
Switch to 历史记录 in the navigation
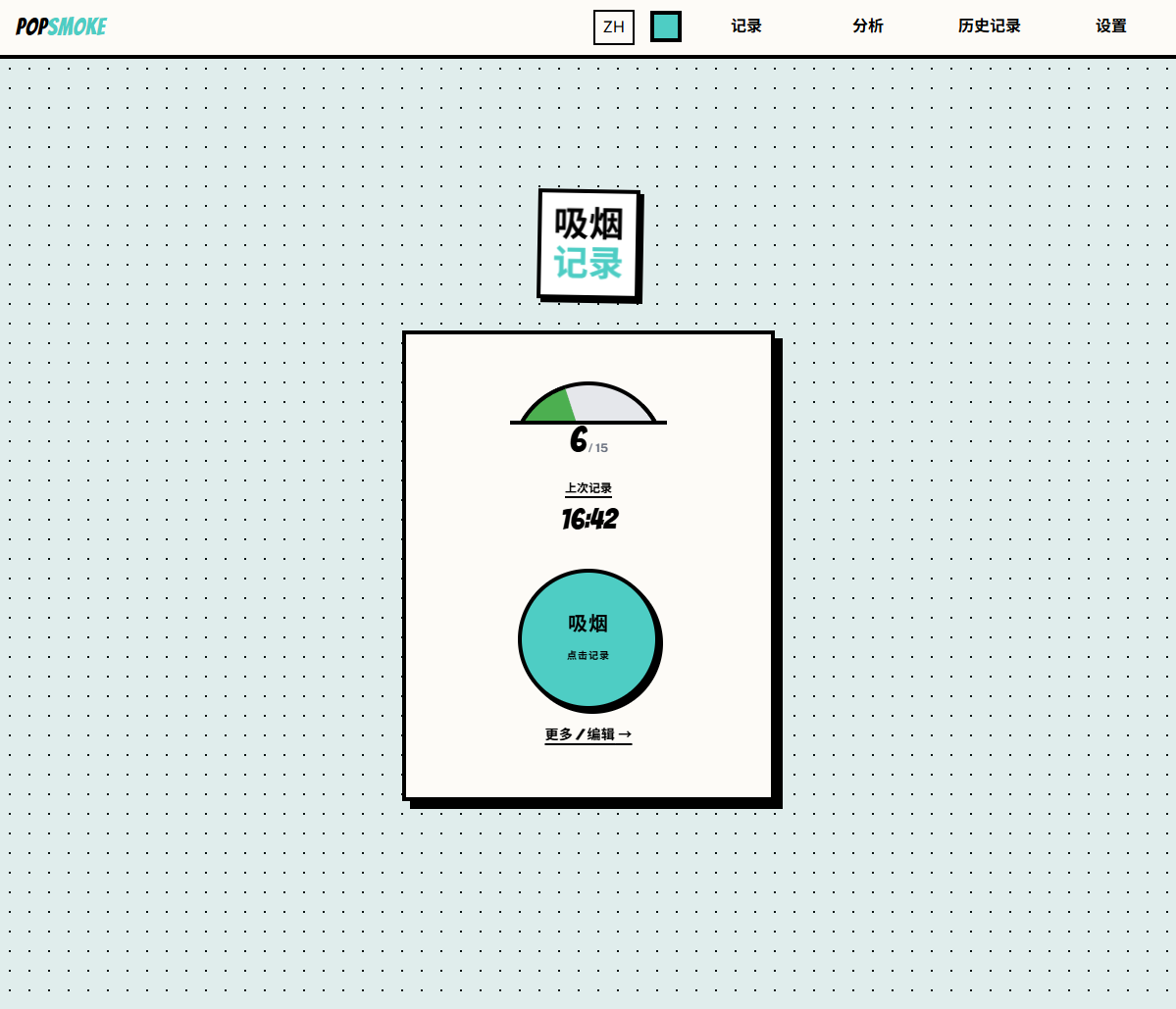click(x=989, y=26)
